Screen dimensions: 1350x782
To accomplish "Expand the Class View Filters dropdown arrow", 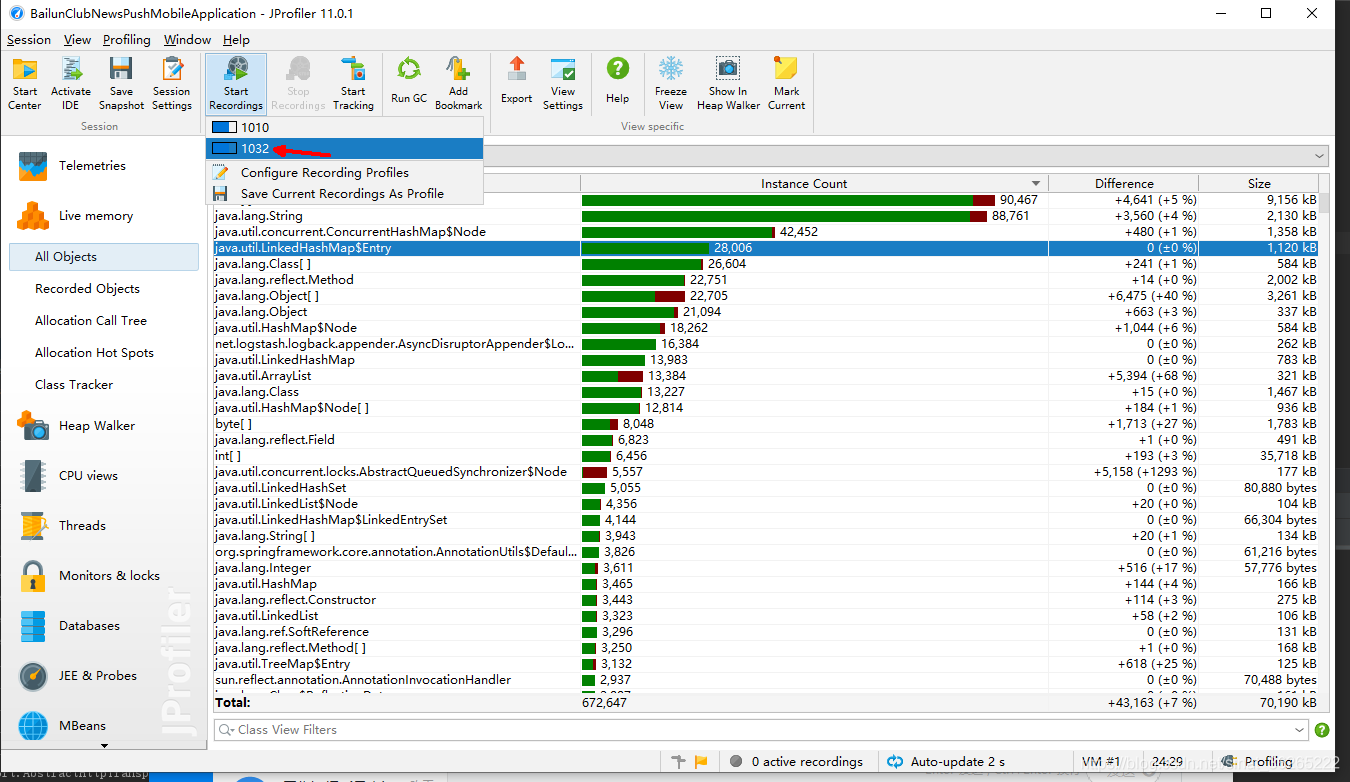I will 1298,730.
